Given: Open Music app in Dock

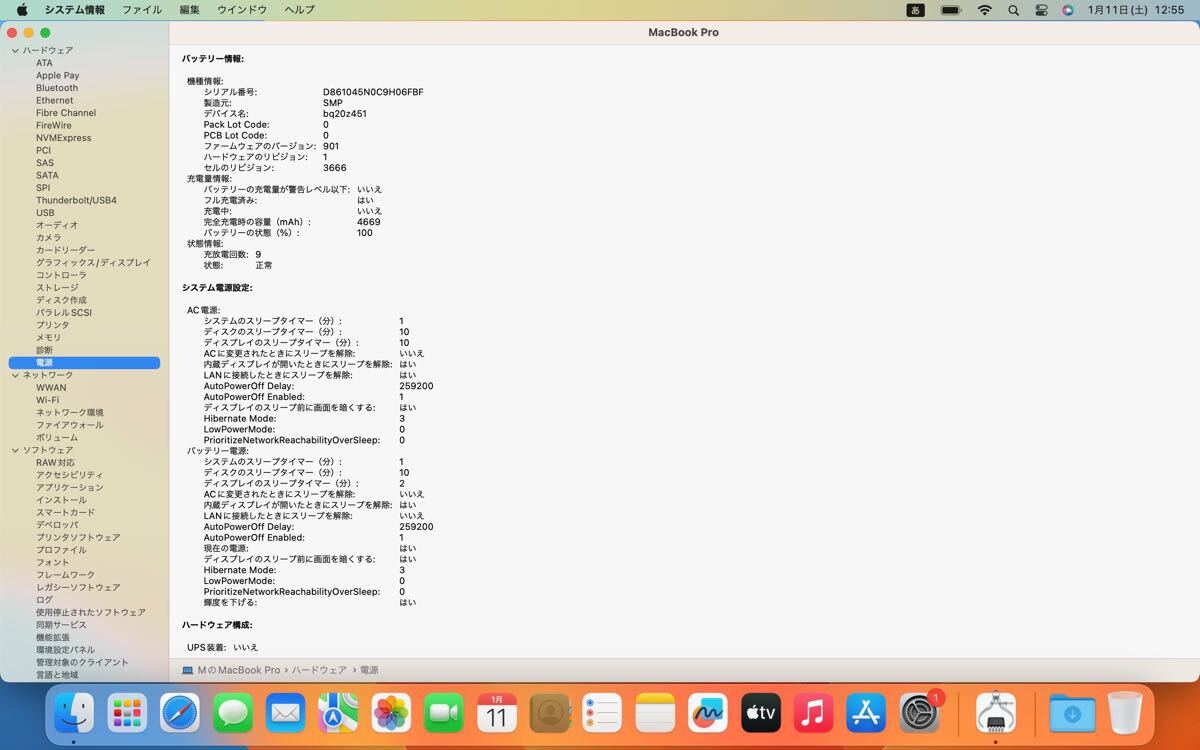Looking at the screenshot, I should pos(814,713).
